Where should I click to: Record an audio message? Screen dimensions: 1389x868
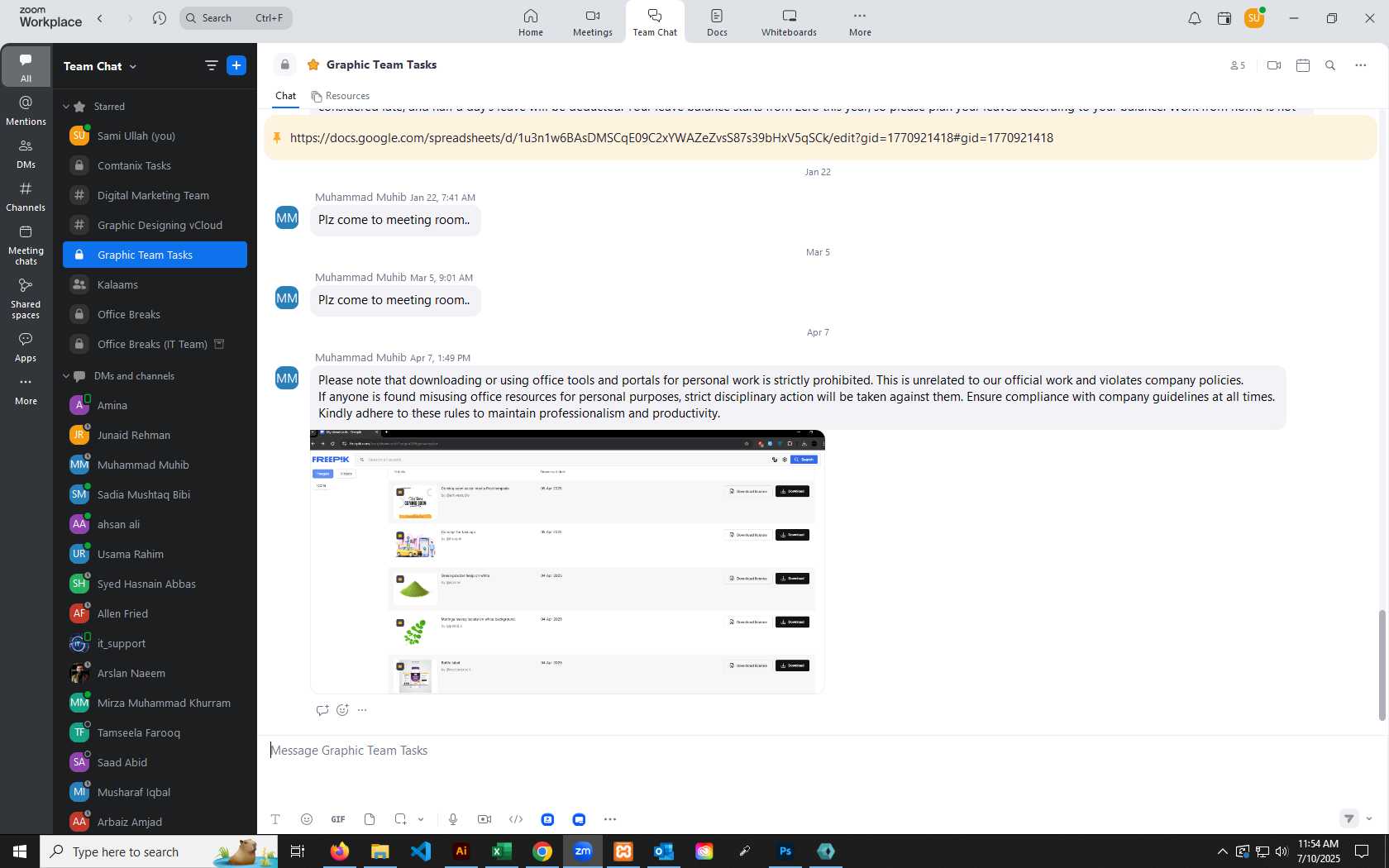click(x=453, y=819)
